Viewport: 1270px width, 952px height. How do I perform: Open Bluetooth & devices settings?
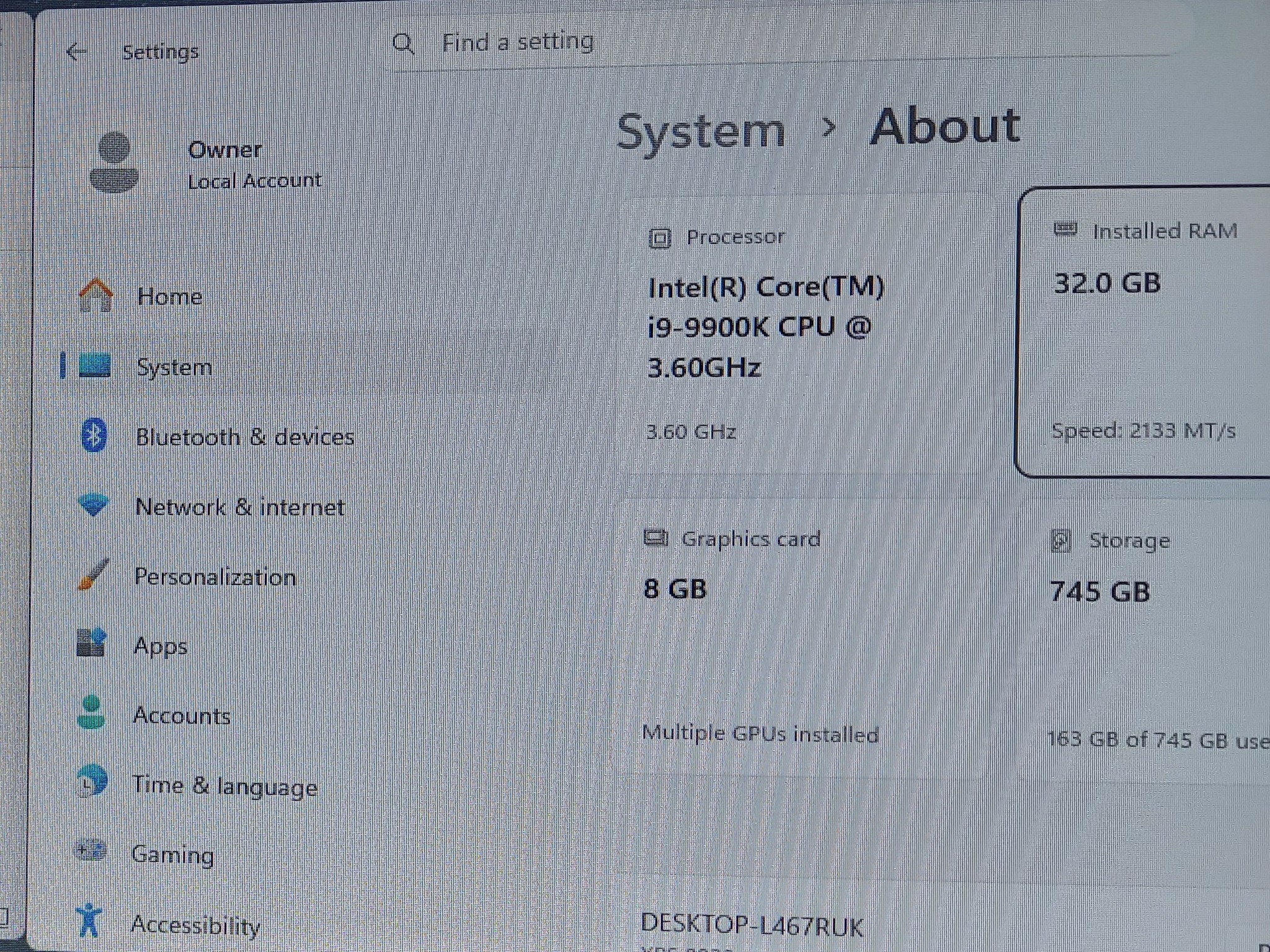pyautogui.click(x=245, y=437)
